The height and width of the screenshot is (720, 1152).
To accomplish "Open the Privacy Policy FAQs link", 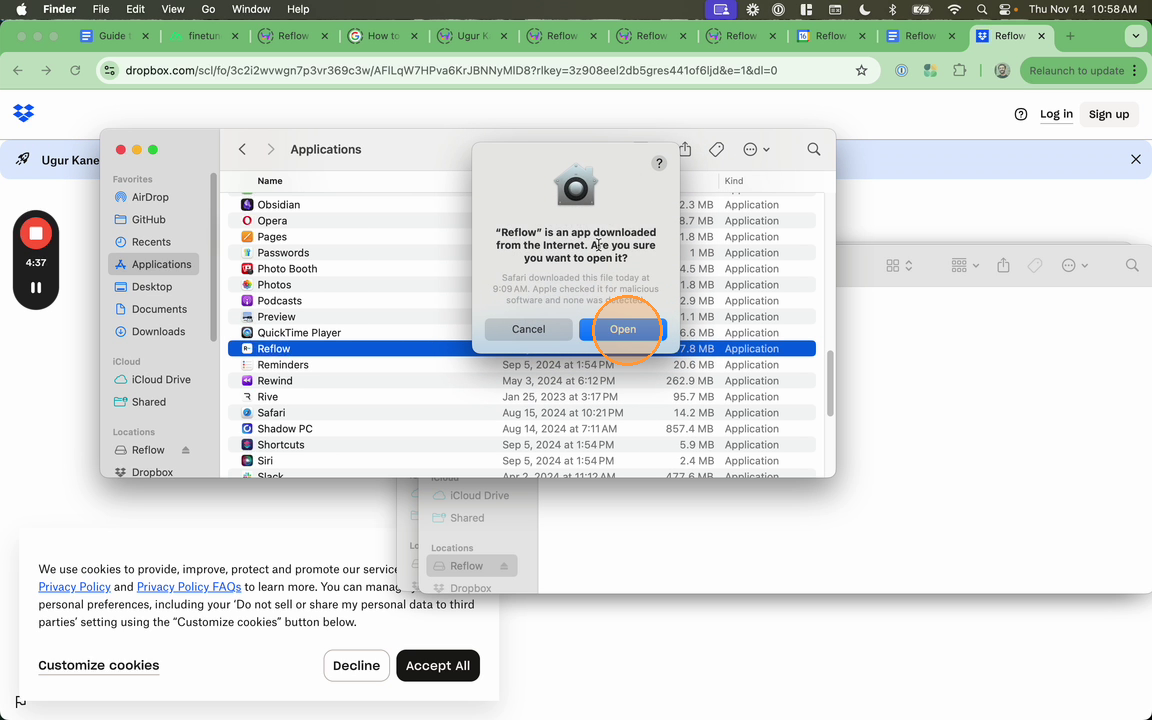I will (x=189, y=587).
